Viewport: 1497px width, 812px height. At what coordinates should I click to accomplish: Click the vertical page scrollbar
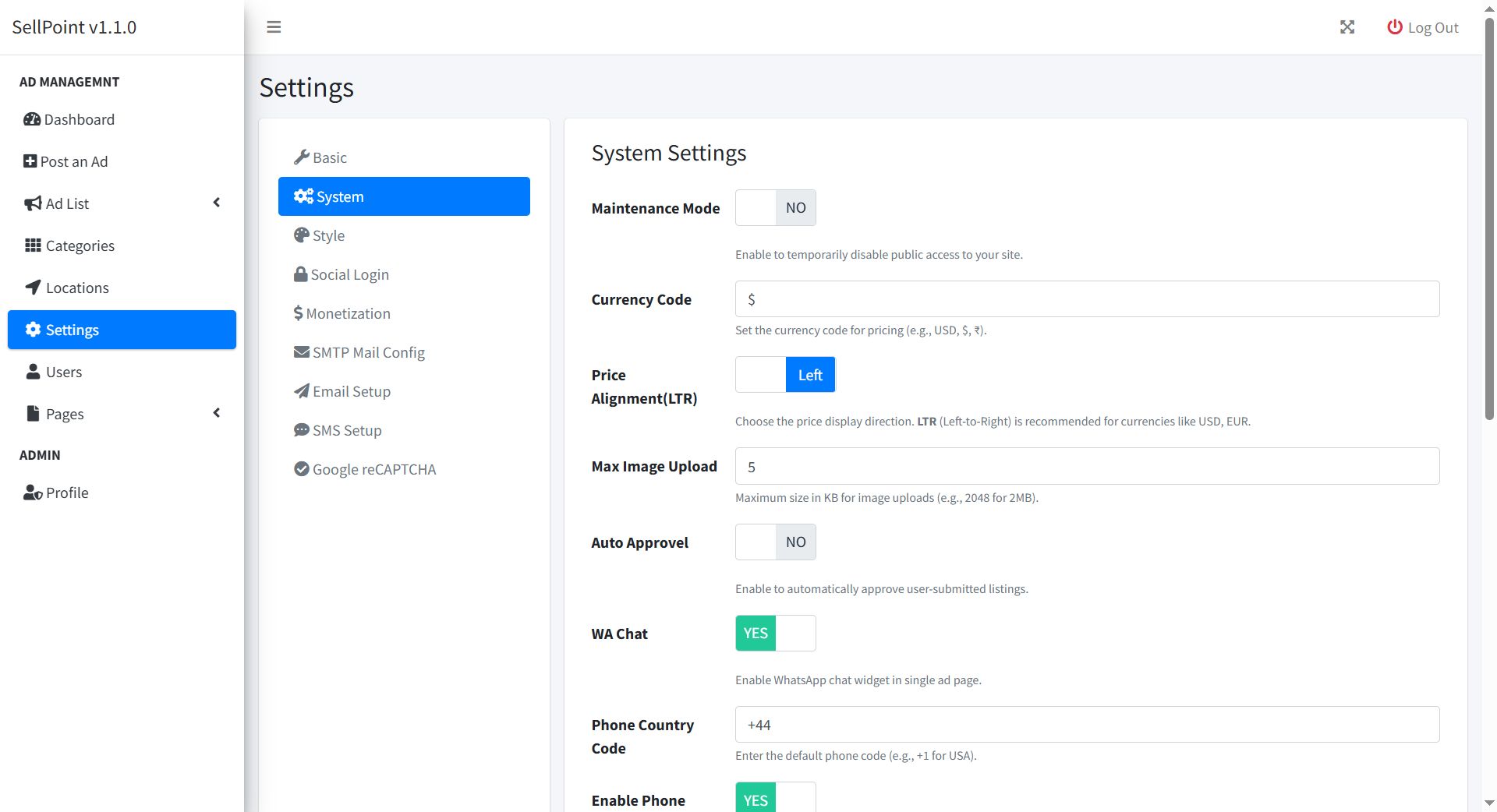click(1489, 218)
